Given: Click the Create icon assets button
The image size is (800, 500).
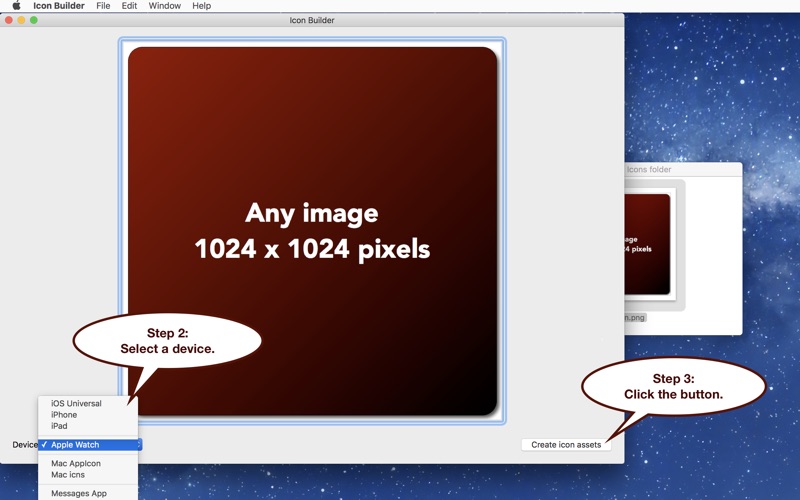Looking at the screenshot, I should 566,445.
